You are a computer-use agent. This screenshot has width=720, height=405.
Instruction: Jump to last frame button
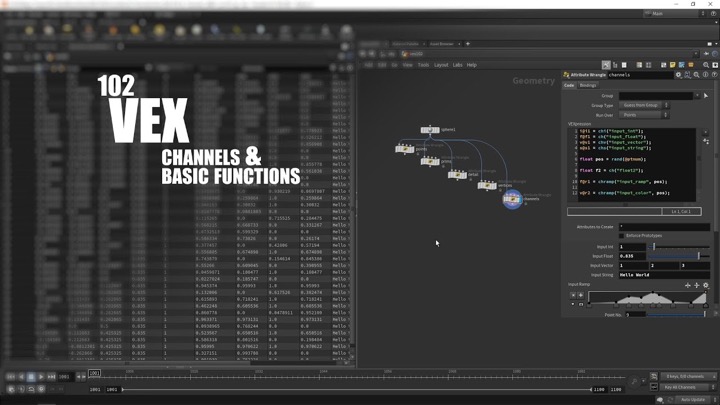pyautogui.click(x=51, y=377)
